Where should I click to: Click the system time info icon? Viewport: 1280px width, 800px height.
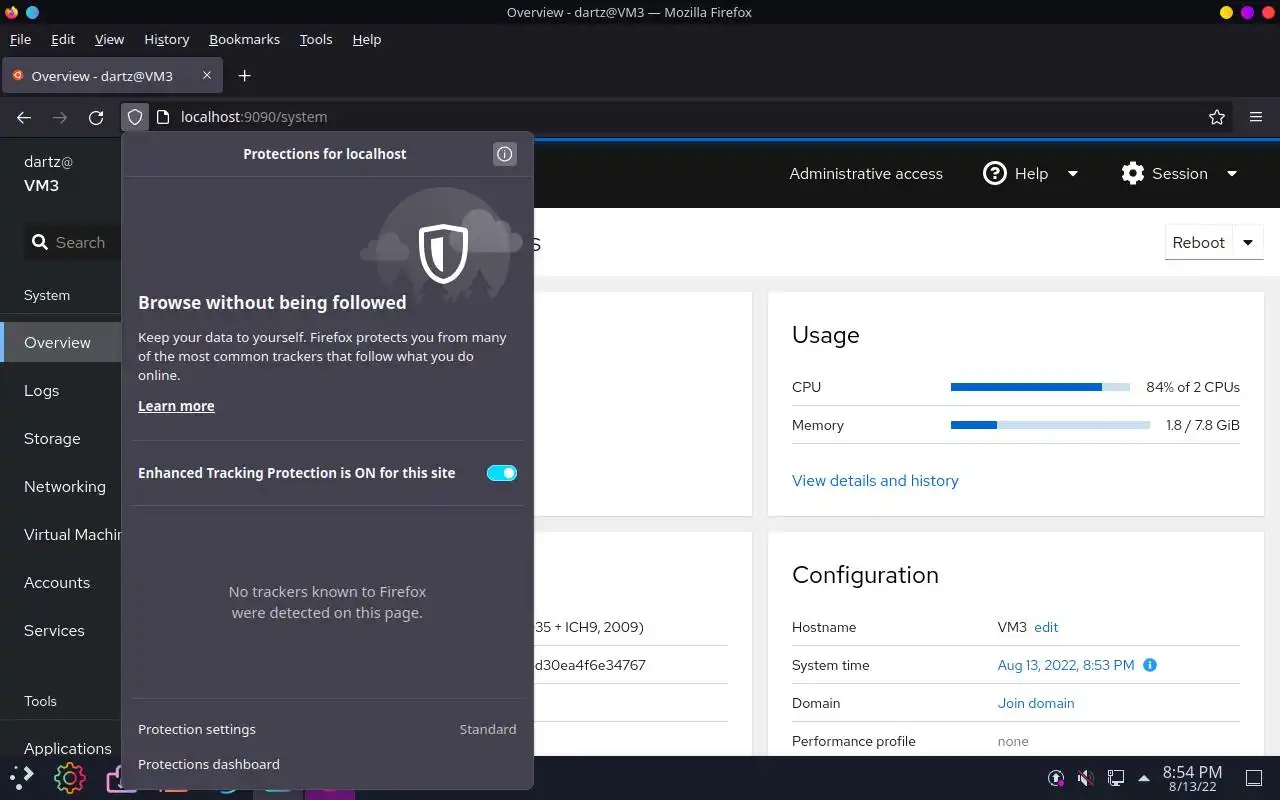1150,665
